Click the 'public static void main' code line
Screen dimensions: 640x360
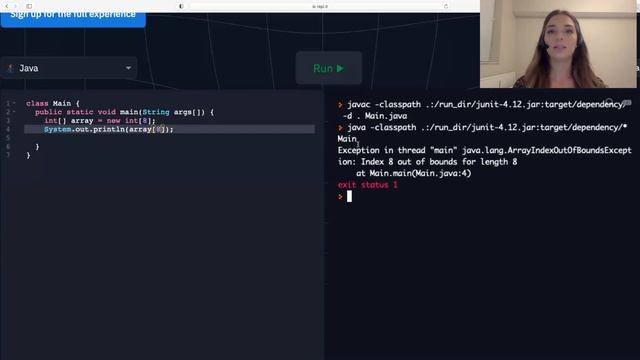124,112
